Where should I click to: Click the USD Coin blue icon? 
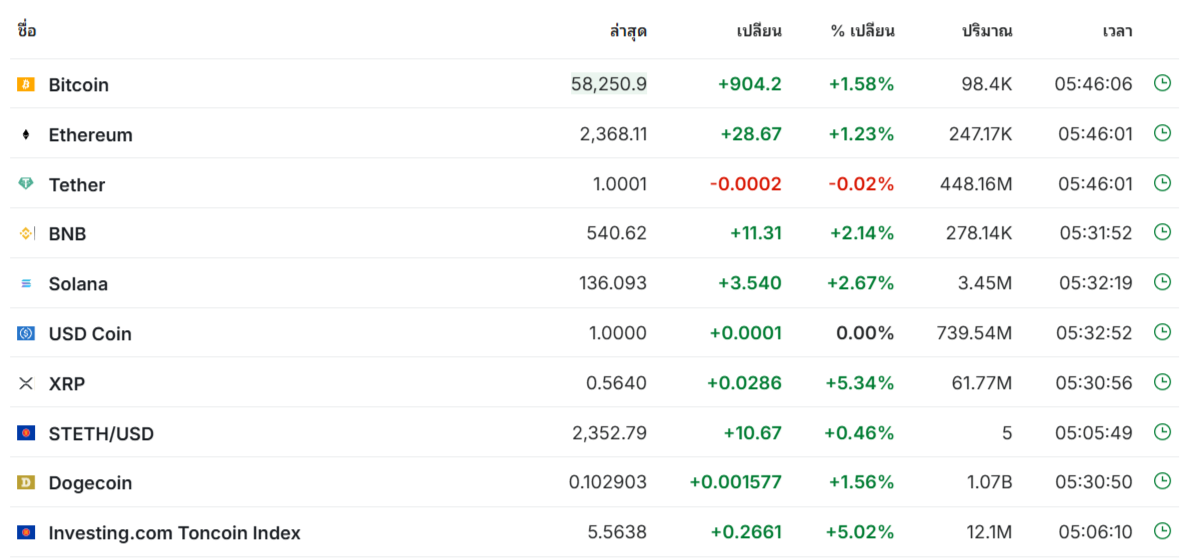[26, 333]
